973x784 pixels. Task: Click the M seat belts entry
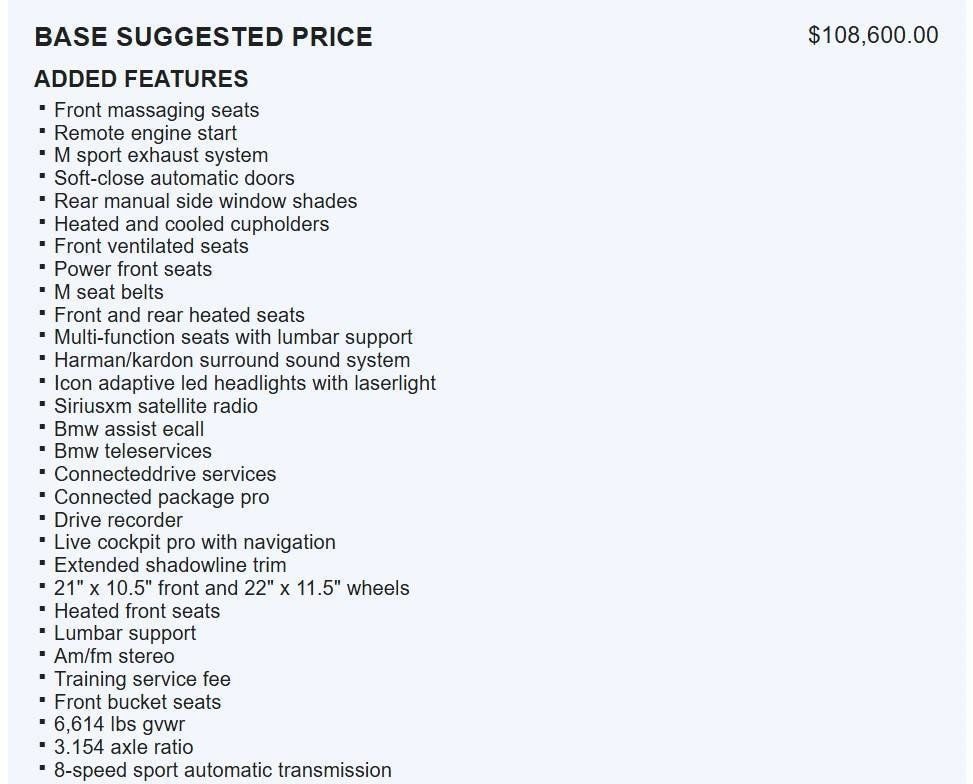tap(108, 292)
